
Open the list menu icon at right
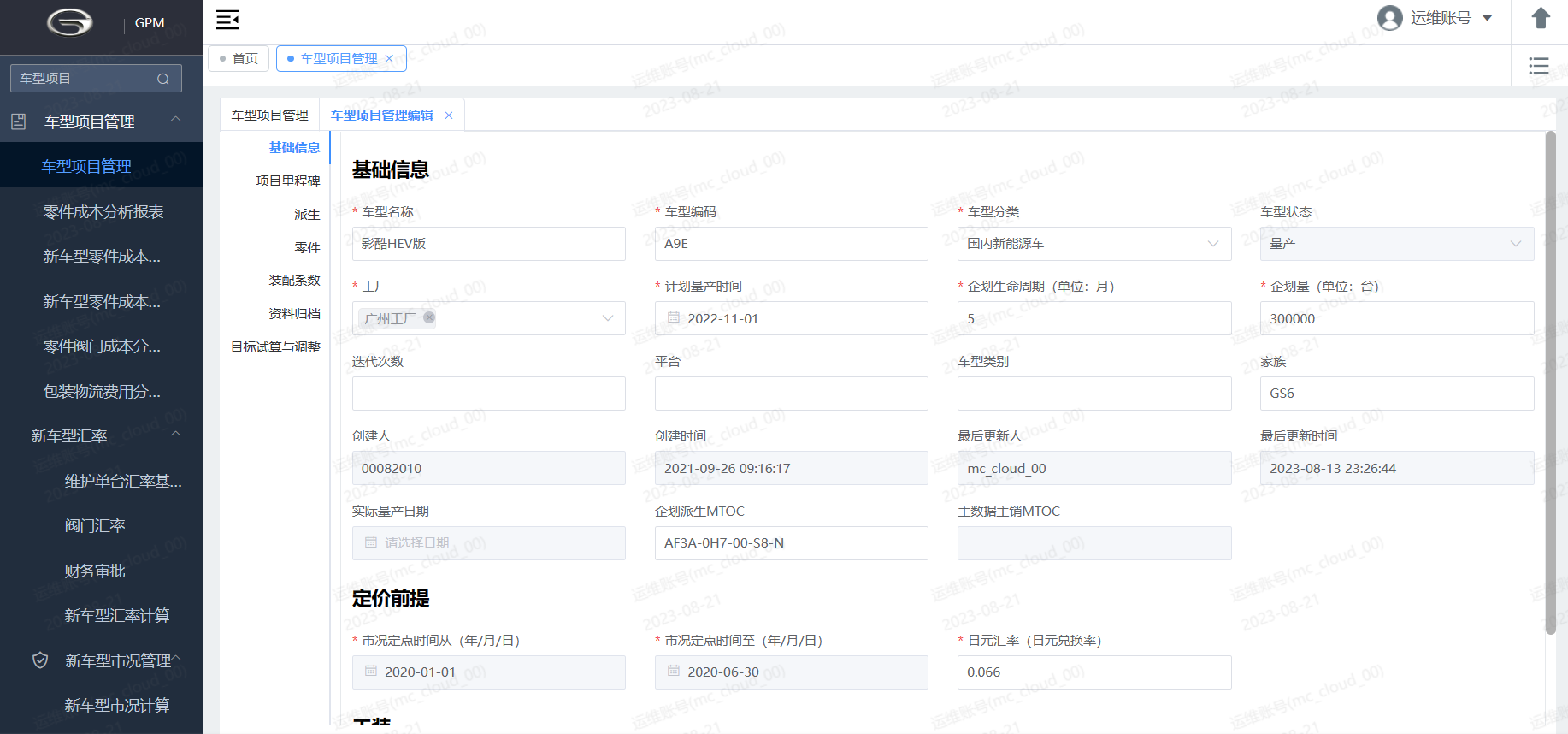[x=1539, y=66]
